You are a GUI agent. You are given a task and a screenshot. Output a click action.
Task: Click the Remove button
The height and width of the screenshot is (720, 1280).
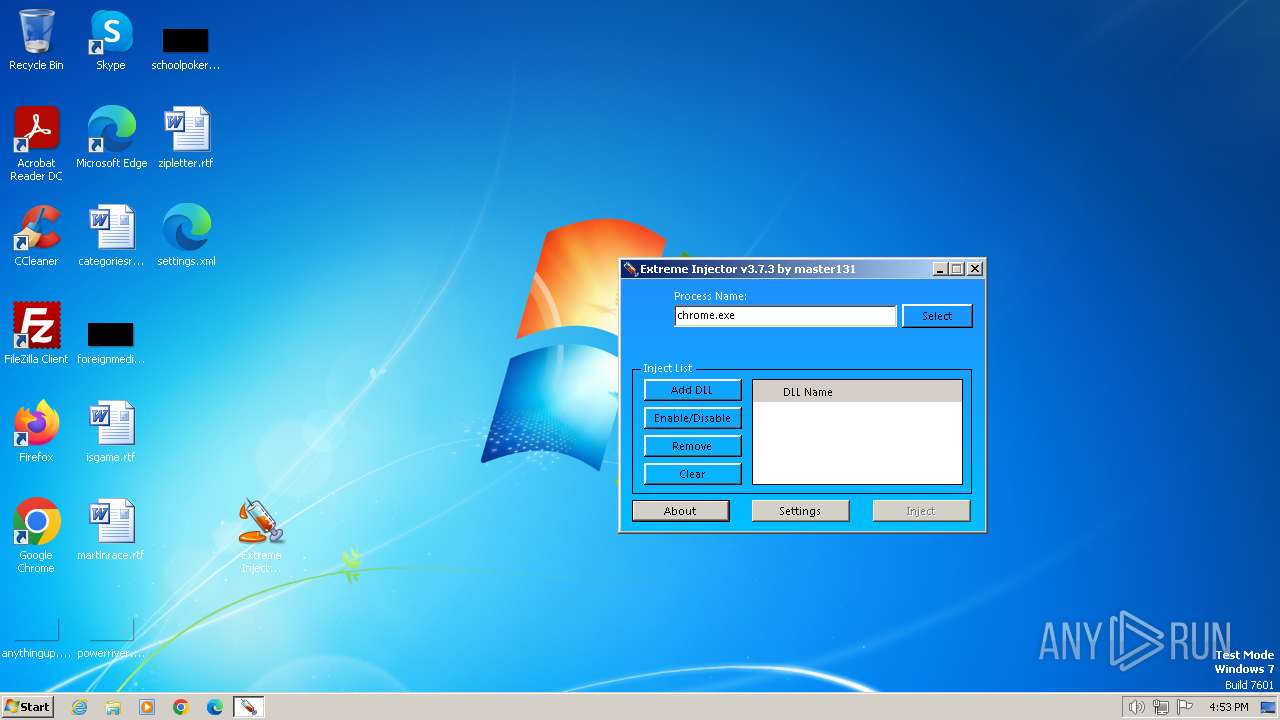[x=692, y=446]
